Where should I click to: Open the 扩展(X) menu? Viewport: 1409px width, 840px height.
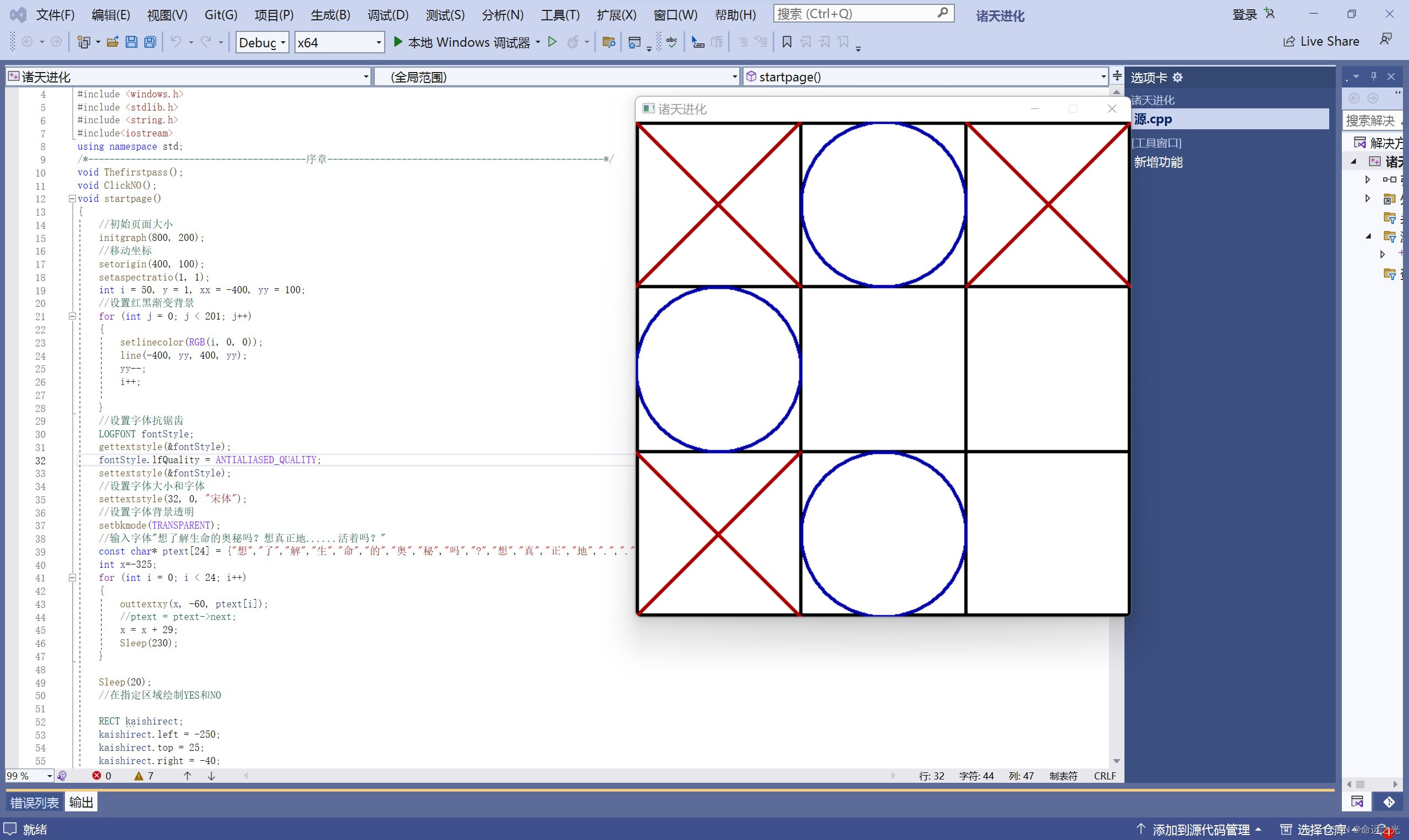coord(616,15)
